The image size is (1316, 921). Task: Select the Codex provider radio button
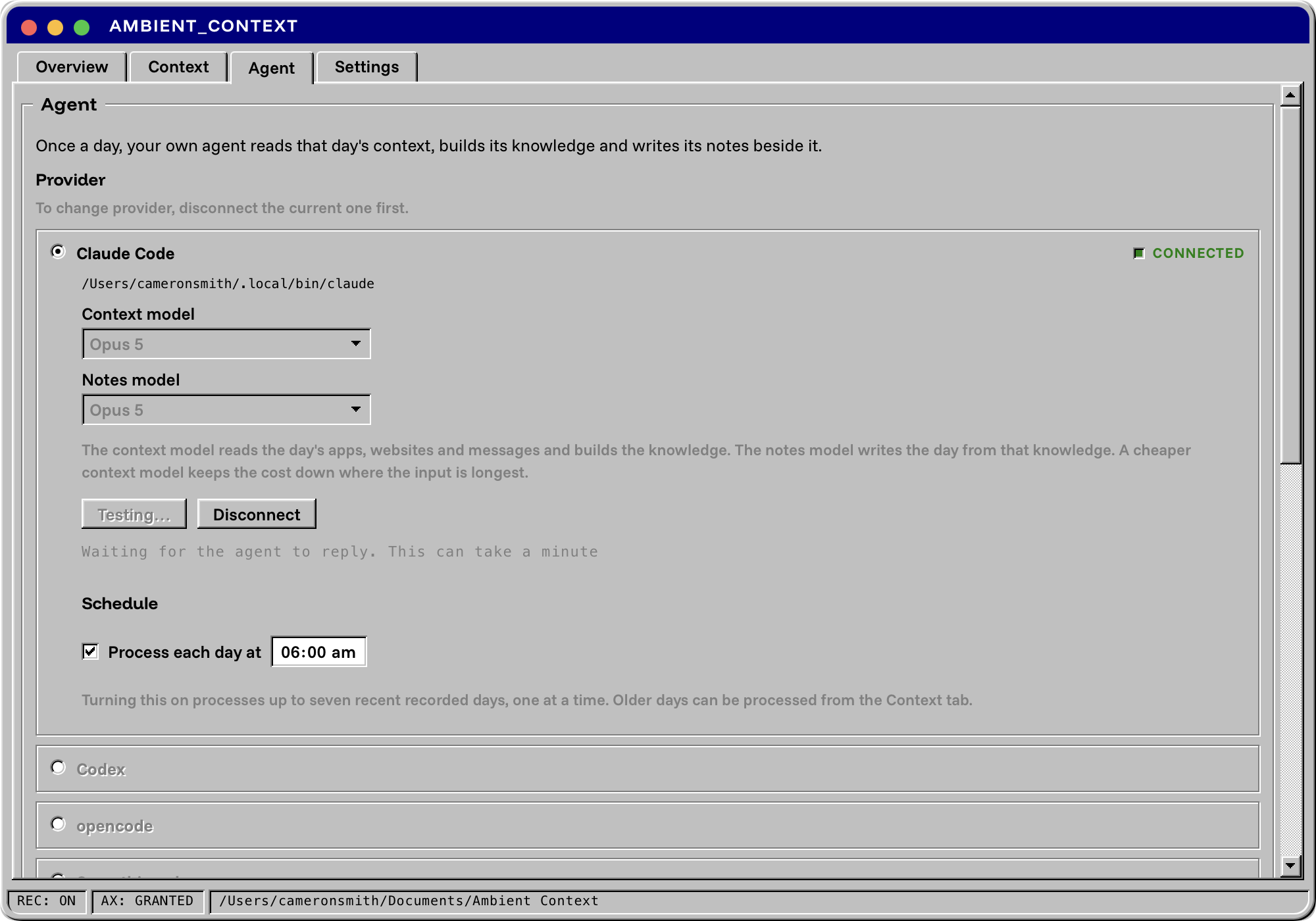[x=59, y=768]
